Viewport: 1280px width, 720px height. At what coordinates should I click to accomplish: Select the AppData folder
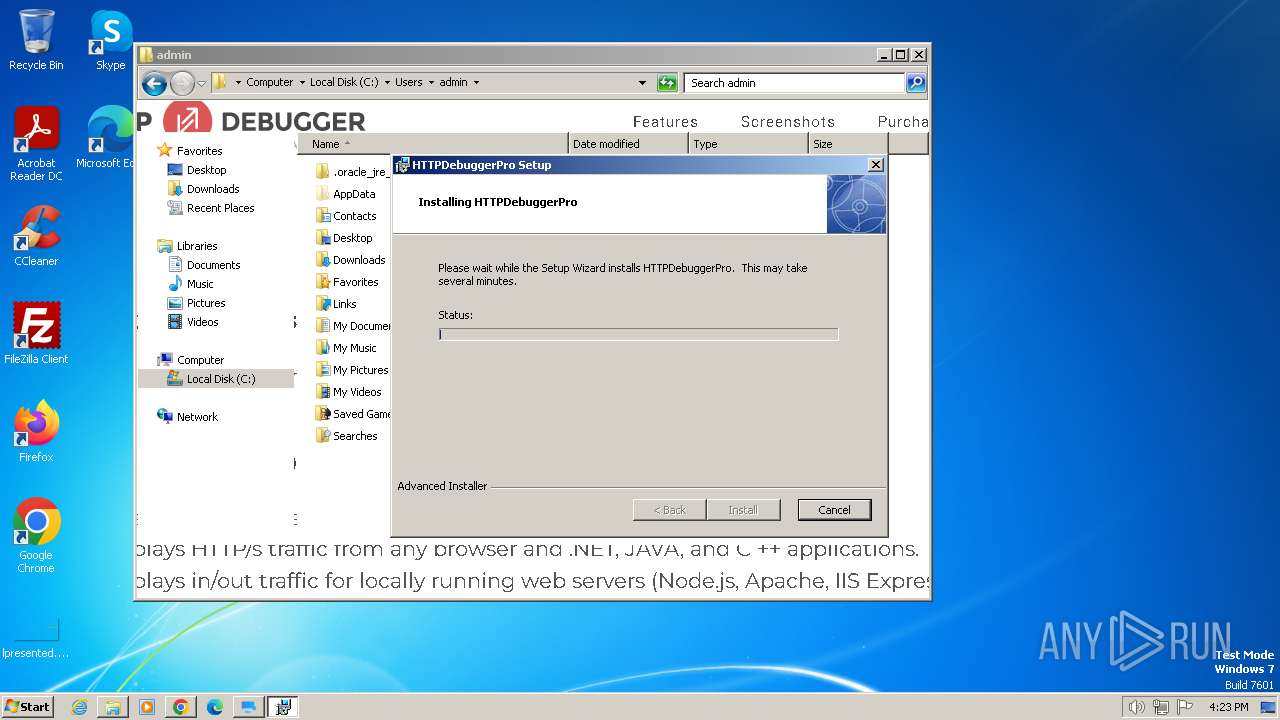pos(346,194)
